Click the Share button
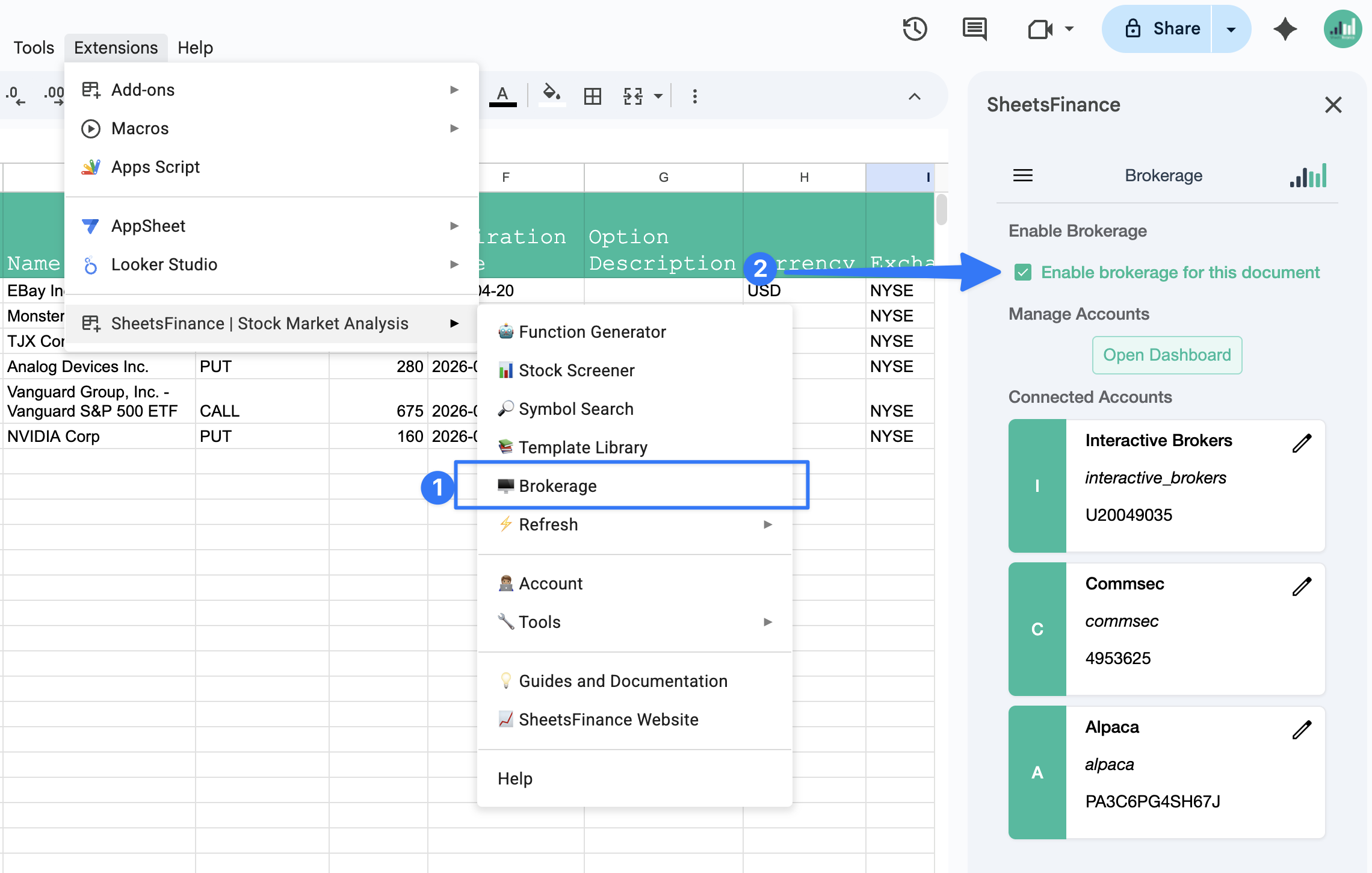This screenshot has height=873, width=1372. (1162, 29)
